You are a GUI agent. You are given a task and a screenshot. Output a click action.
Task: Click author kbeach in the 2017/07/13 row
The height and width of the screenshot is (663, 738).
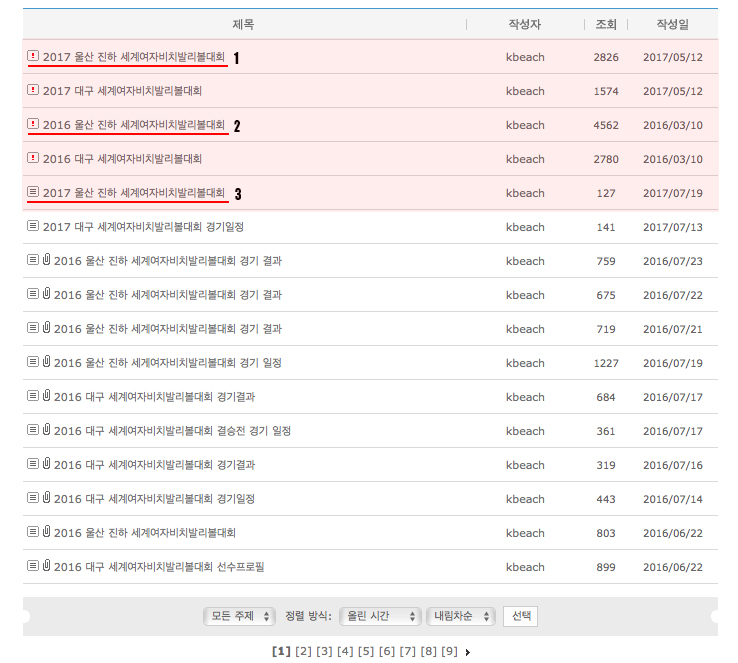(x=525, y=227)
